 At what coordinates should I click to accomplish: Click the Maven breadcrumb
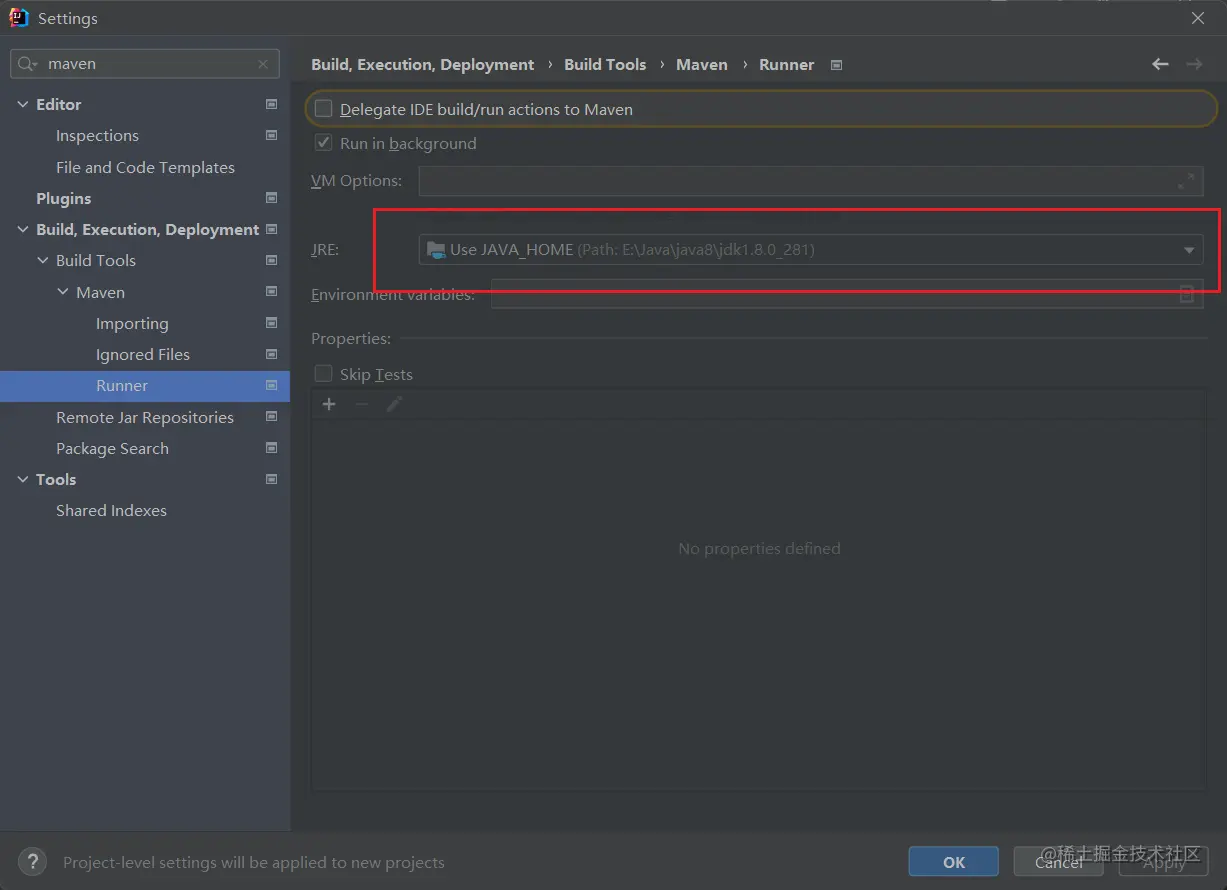click(x=702, y=64)
